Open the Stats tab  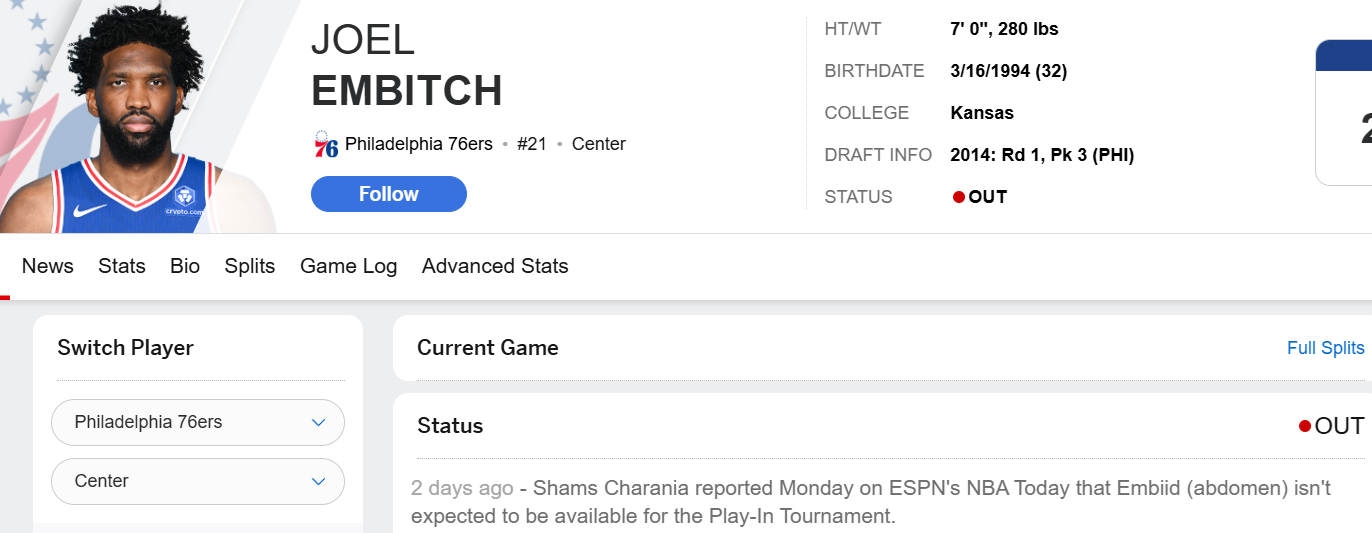point(122,266)
